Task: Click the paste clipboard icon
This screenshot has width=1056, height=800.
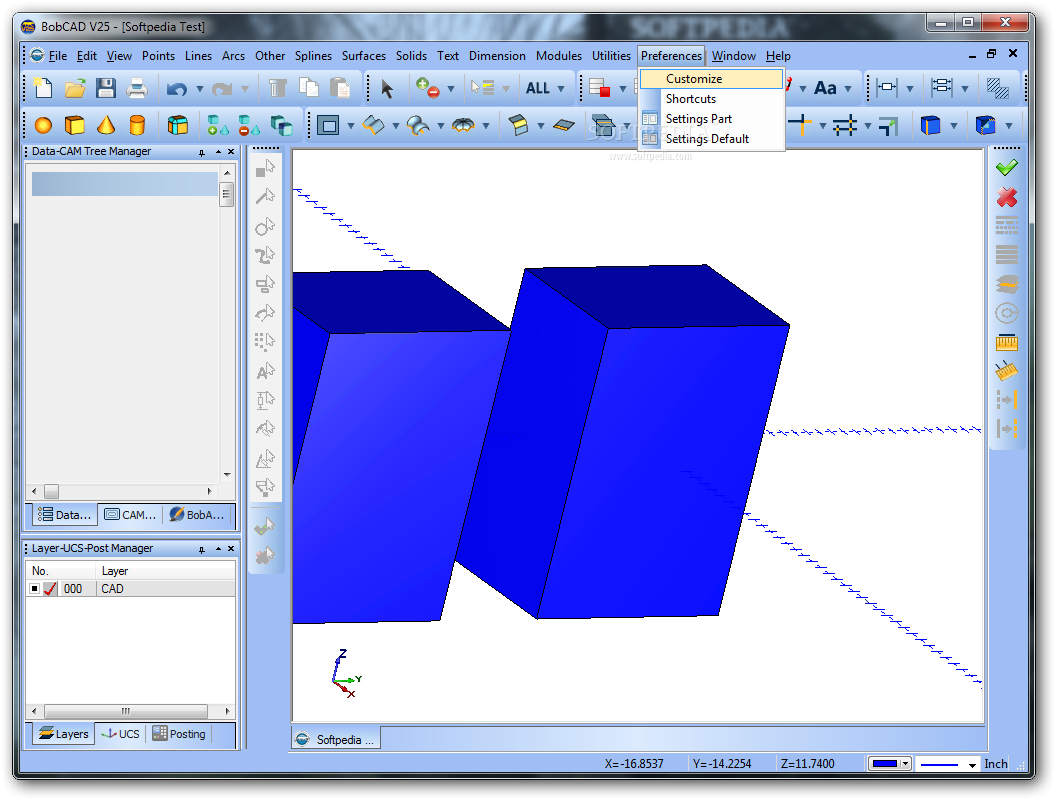Action: (x=340, y=88)
